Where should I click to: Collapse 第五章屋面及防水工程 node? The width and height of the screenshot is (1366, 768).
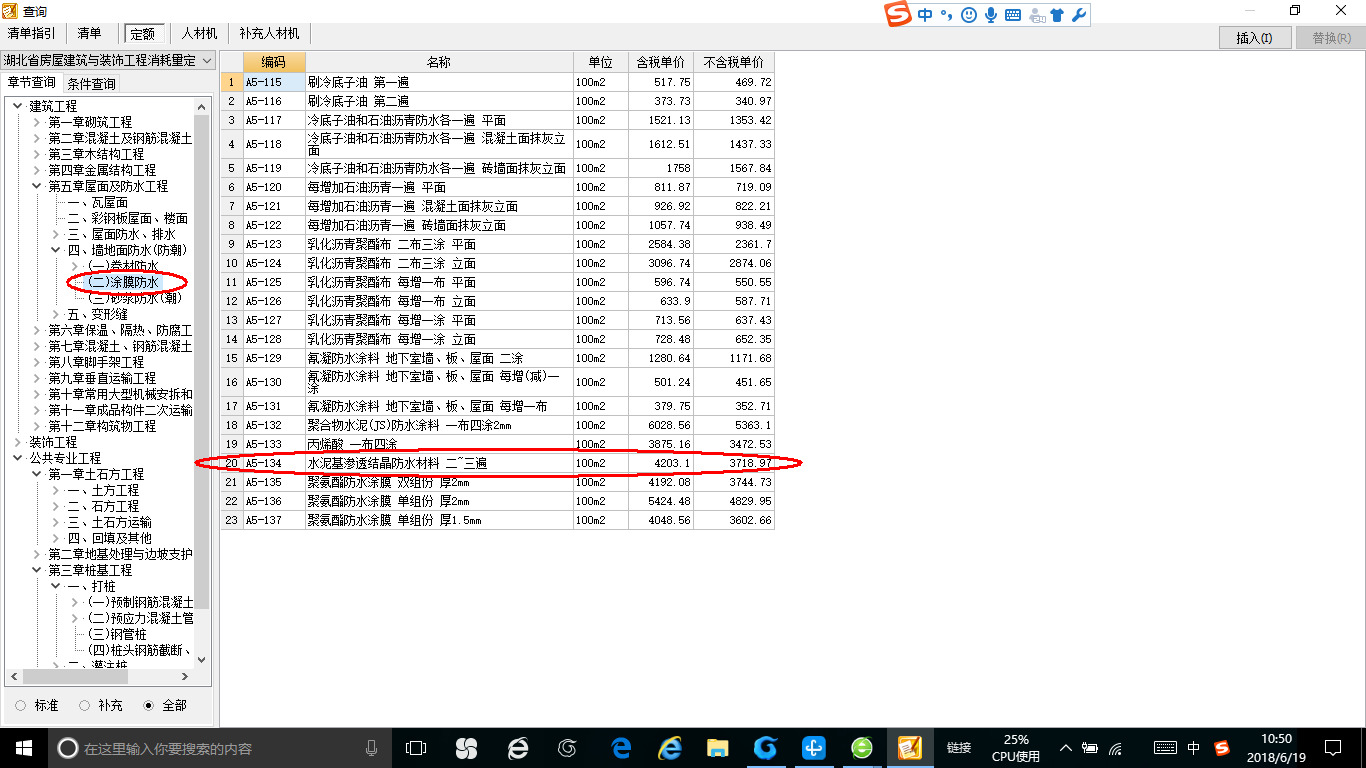(37, 186)
